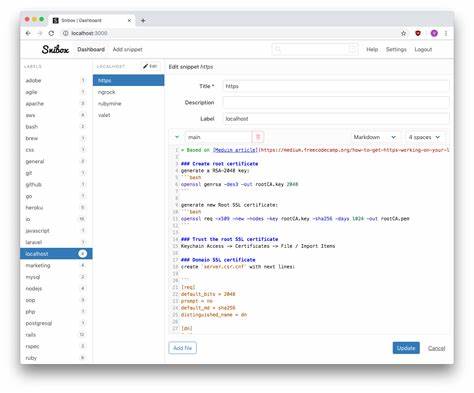The width and height of the screenshot is (474, 393).
Task: Click the top search box
Action: (315, 50)
